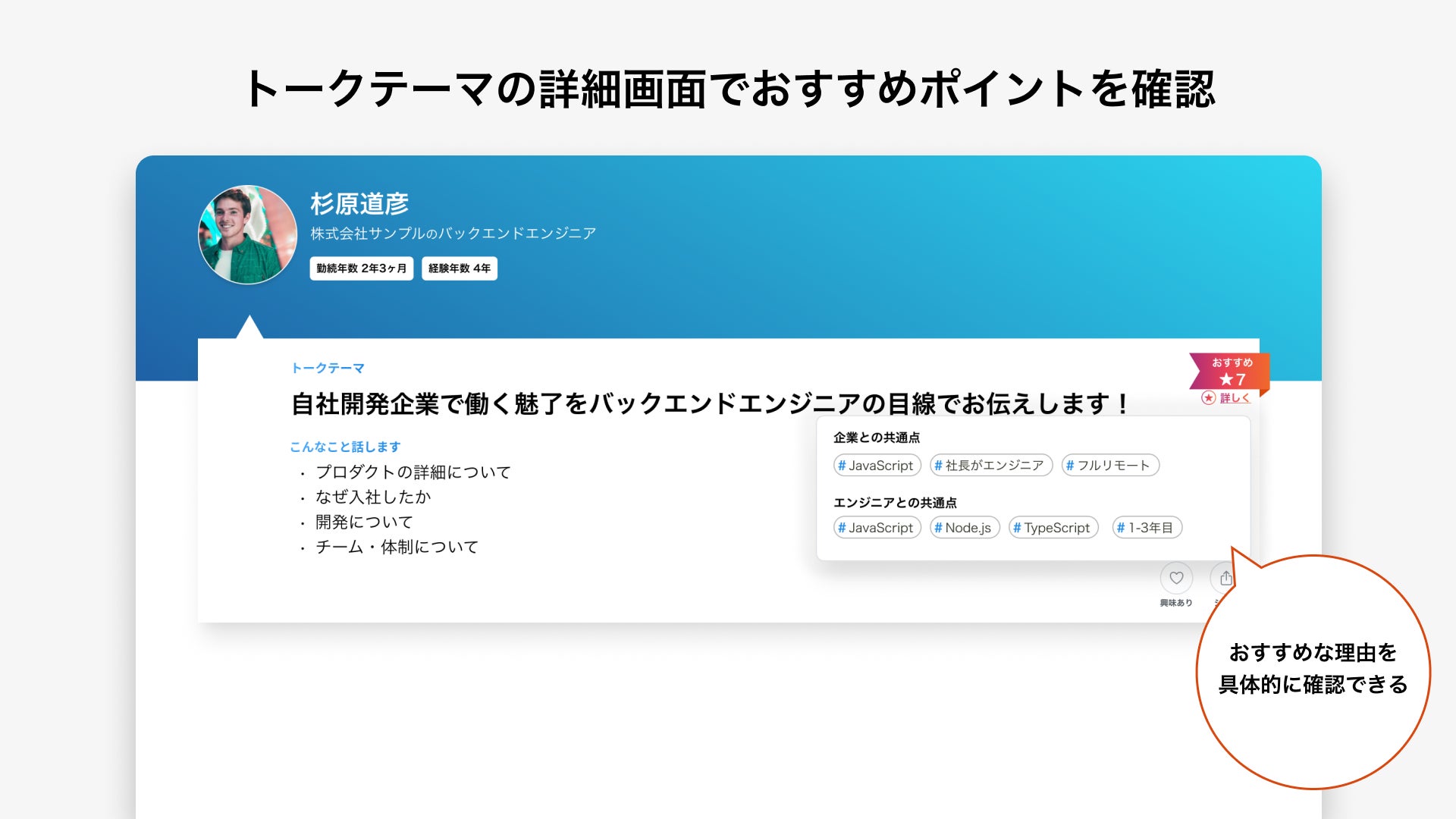The height and width of the screenshot is (819, 1456).
Task: Select the #社長がエンジニア tag
Action: (x=990, y=466)
